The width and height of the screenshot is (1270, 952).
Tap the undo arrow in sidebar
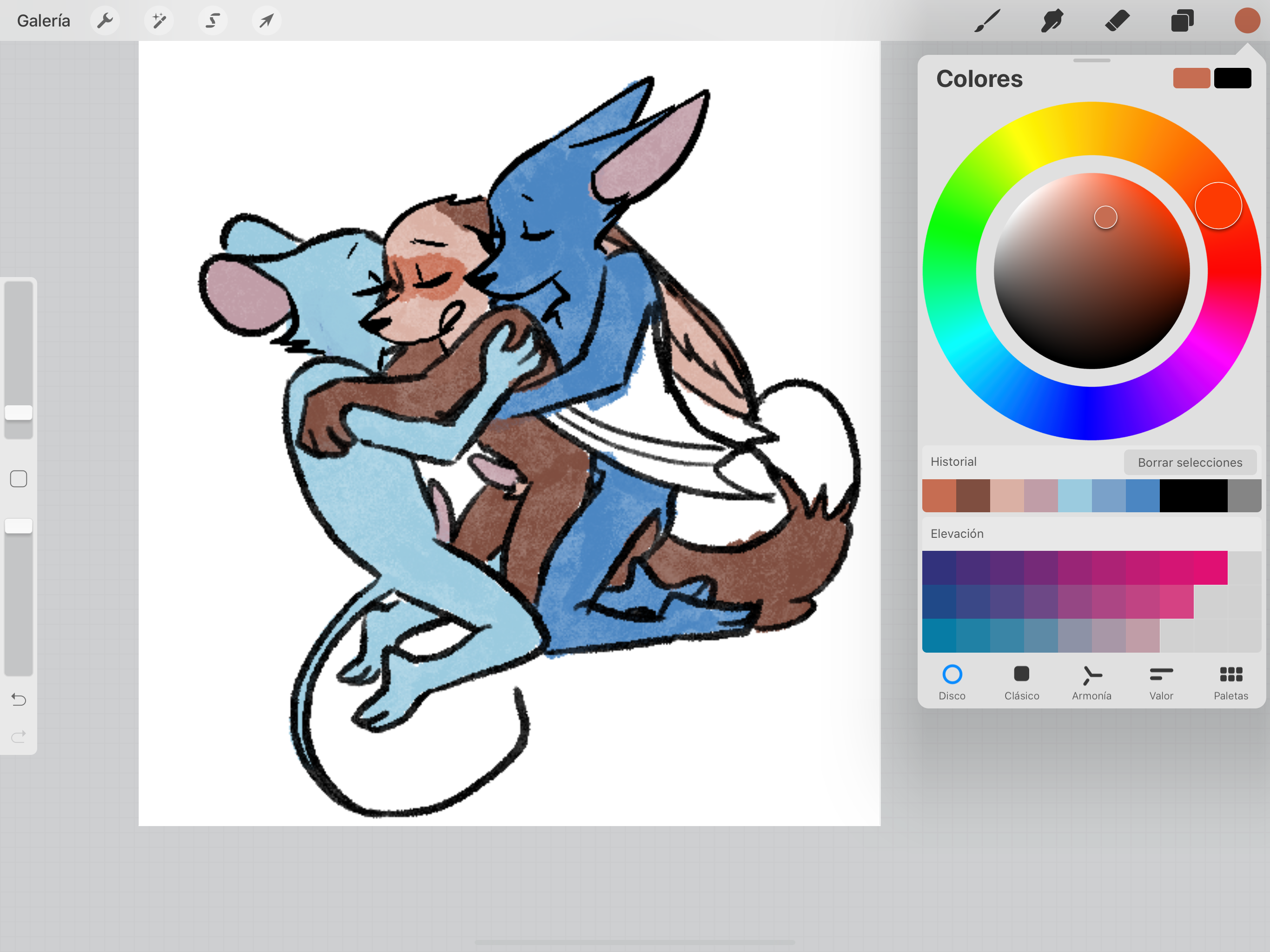tap(19, 699)
